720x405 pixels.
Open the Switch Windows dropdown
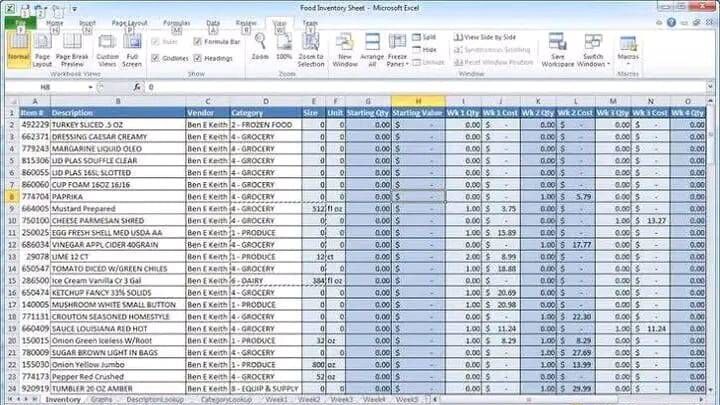coord(594,50)
